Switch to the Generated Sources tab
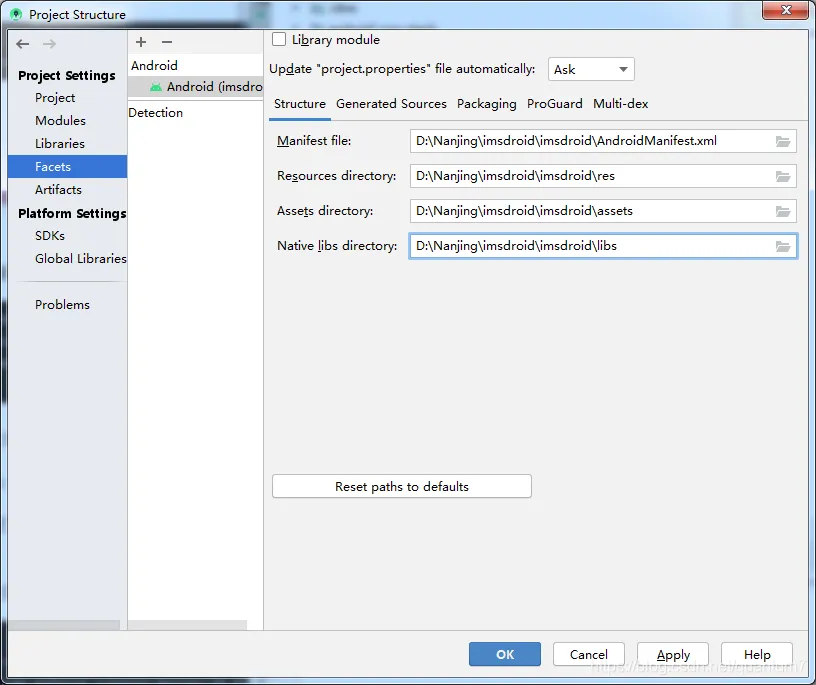Viewport: 816px width, 685px height. (x=391, y=104)
